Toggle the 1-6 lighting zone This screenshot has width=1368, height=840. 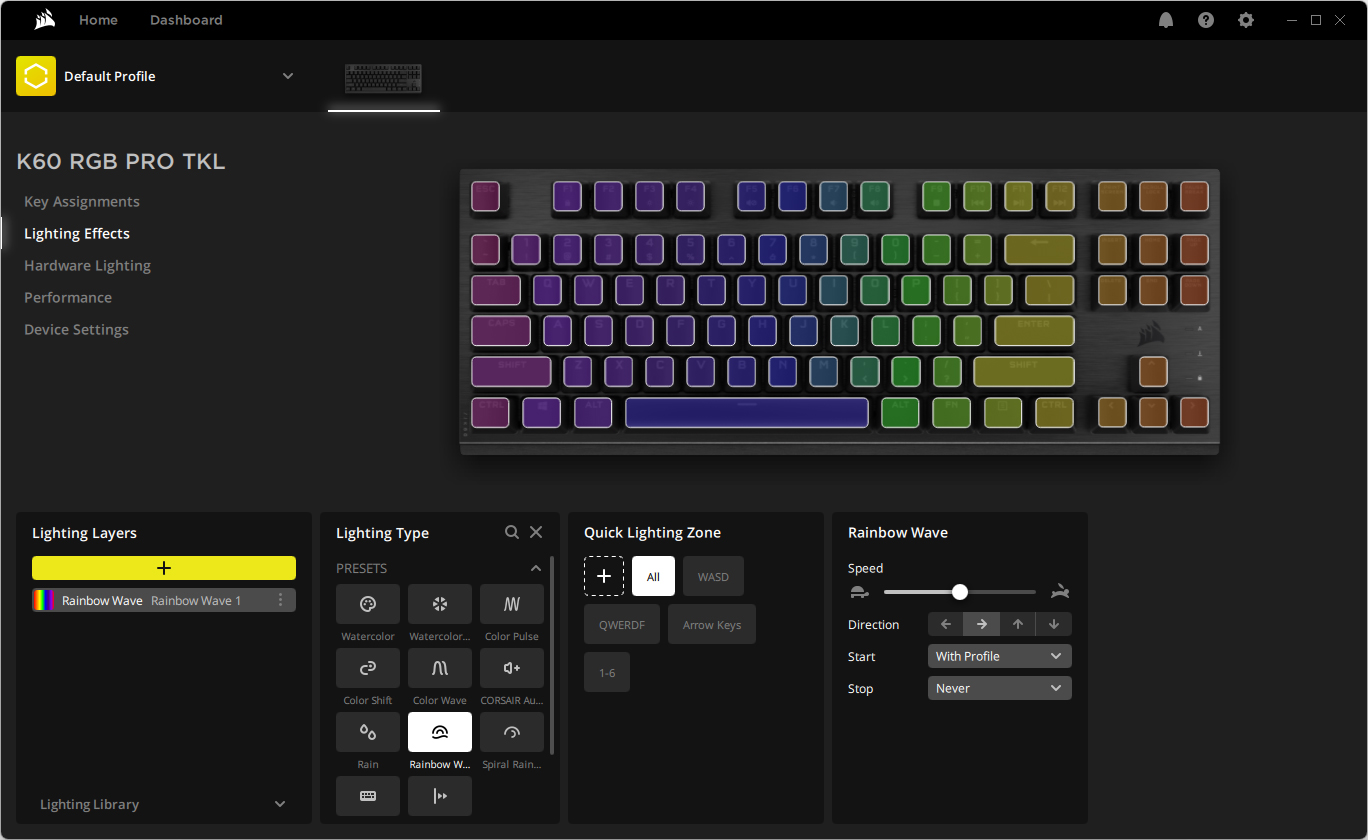[607, 672]
